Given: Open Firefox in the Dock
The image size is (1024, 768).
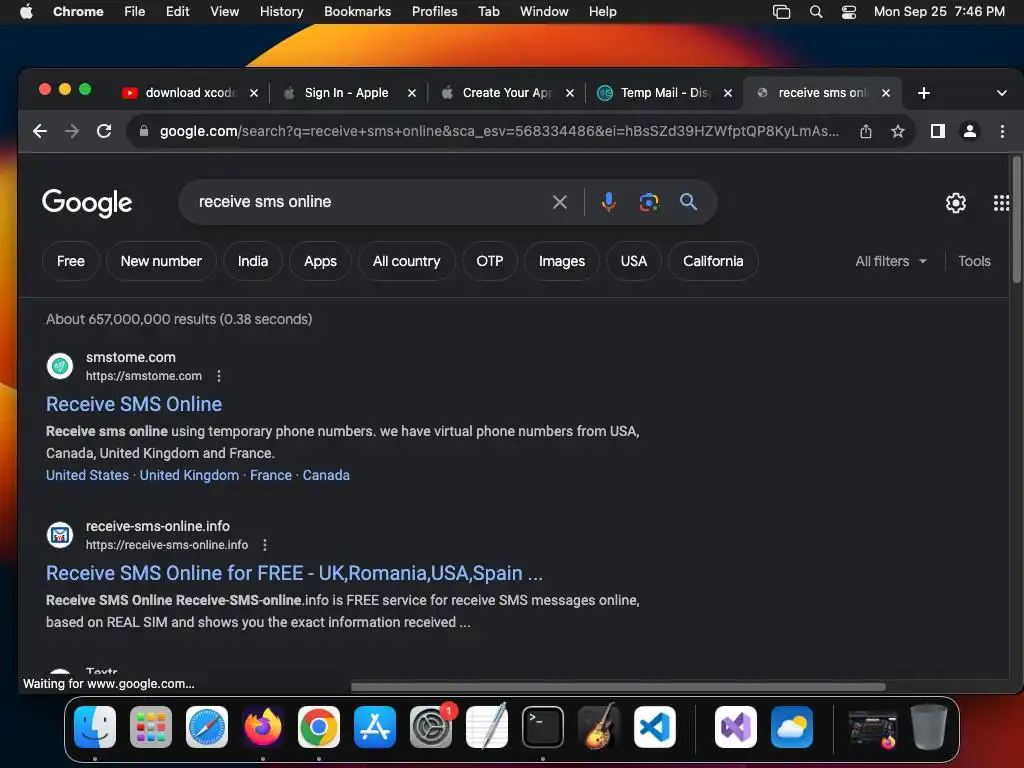Looking at the screenshot, I should pos(263,727).
